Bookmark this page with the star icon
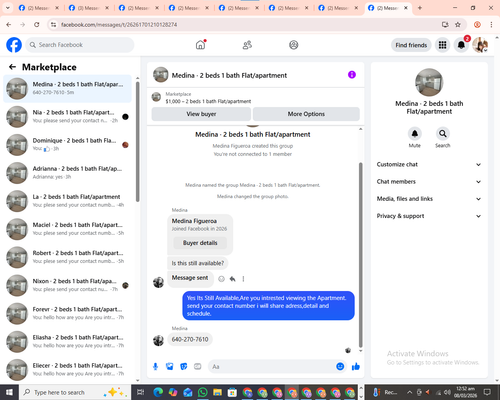Screen dimensions: 500x400 pos(458,24)
